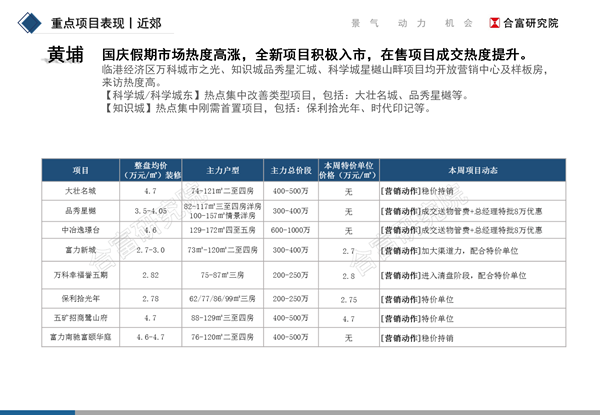Click the 600-1000万 total price cell

pos(291,230)
